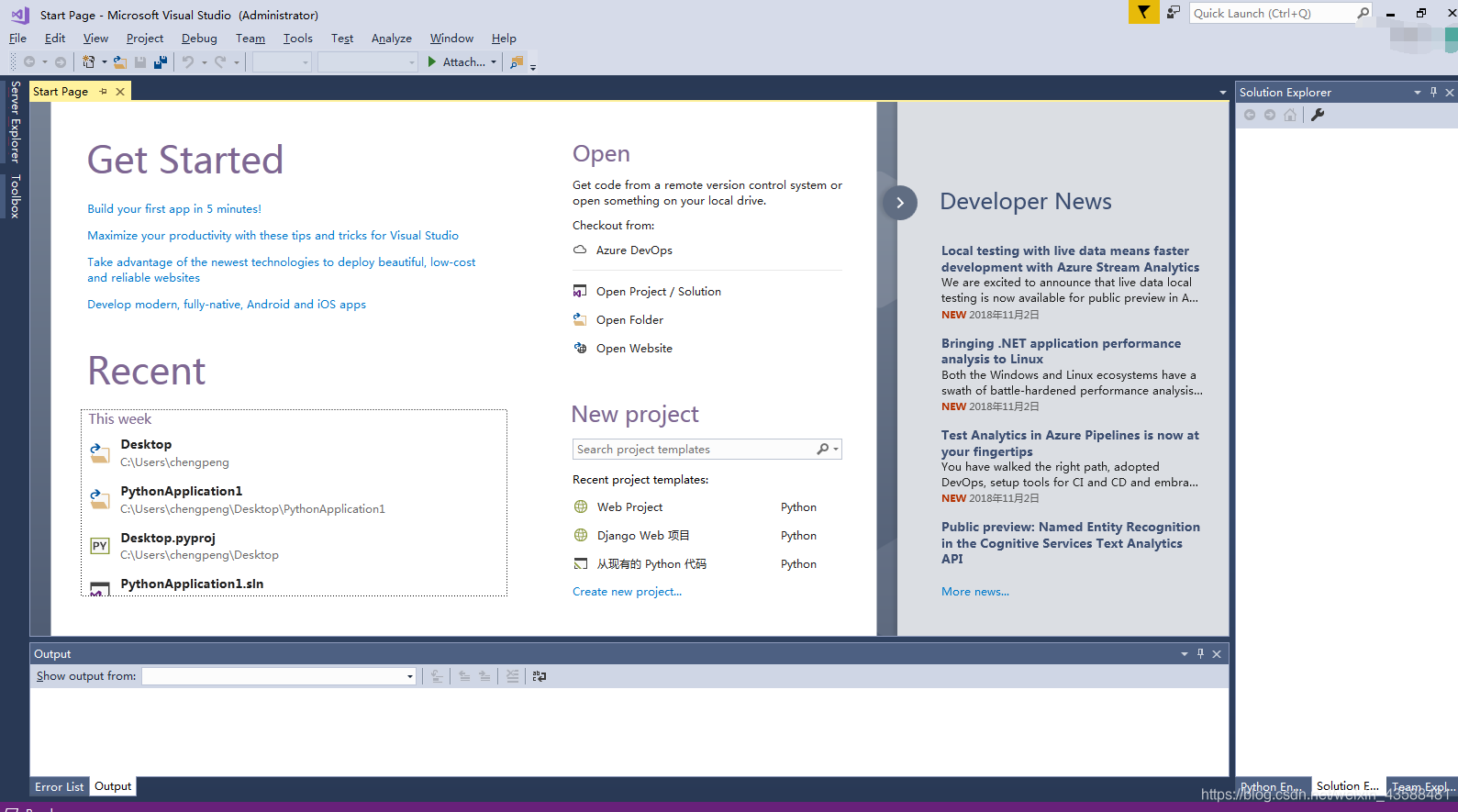The height and width of the screenshot is (812, 1458).
Task: Open the Solution Configurations combo box
Action: (282, 61)
